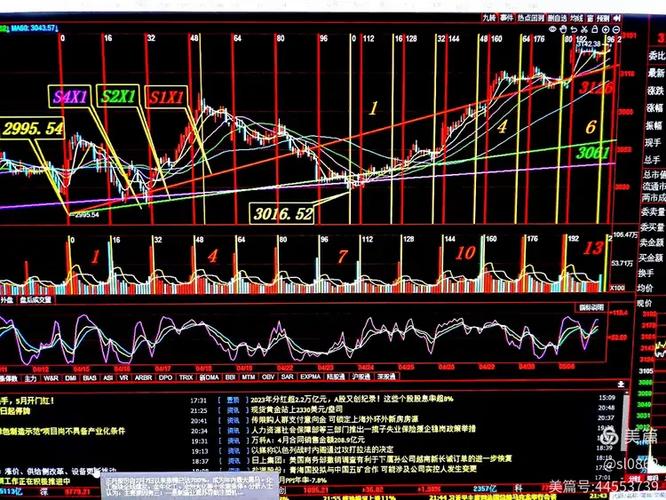Screen dimensions: 666x500
Task: Switch to the ARBR indicator tab
Action: point(143,378)
